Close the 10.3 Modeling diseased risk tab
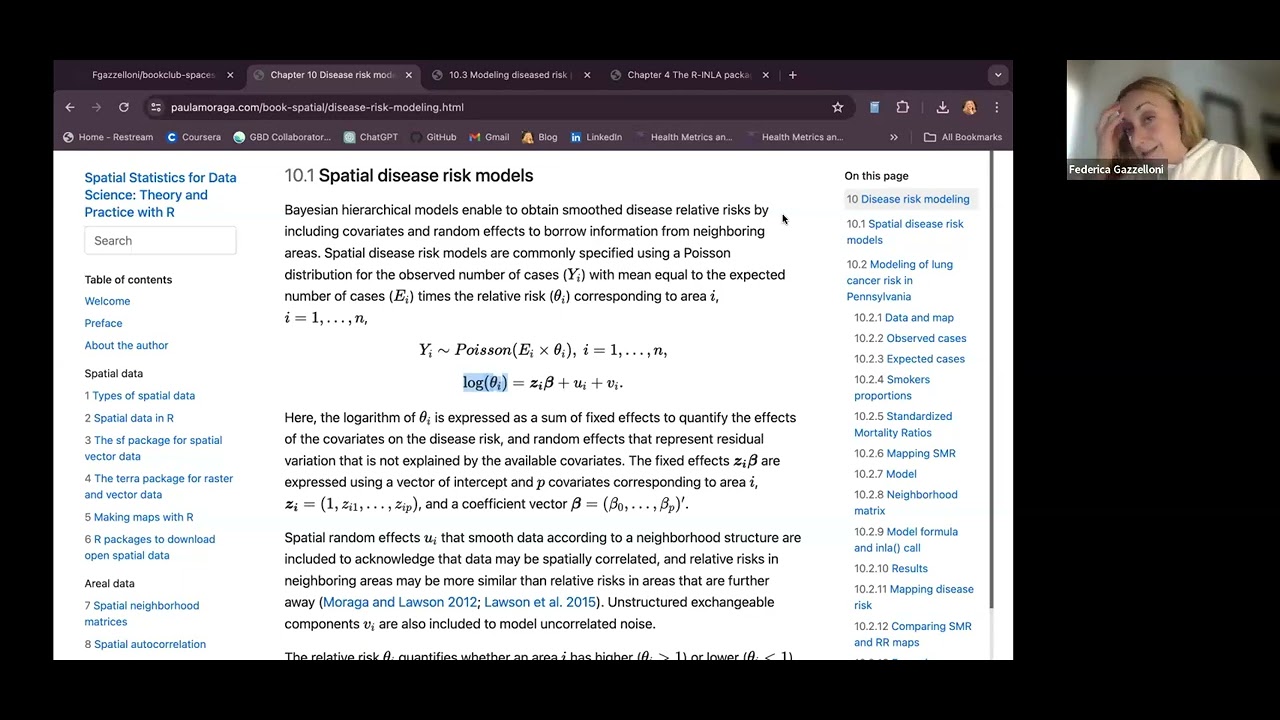This screenshot has width=1280, height=720. coord(587,75)
